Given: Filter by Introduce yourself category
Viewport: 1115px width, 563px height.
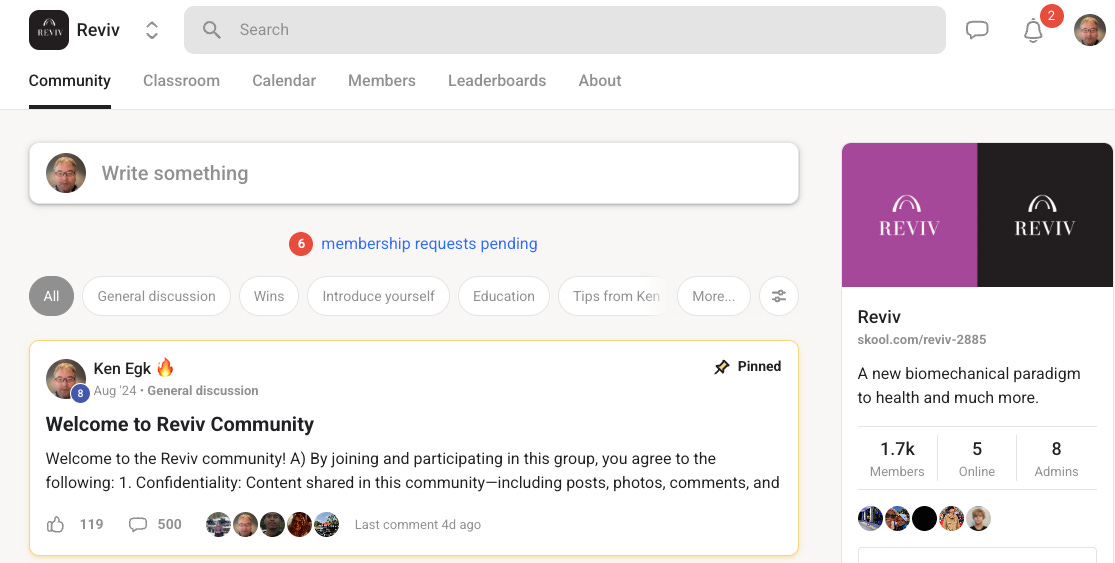Looking at the screenshot, I should [378, 296].
